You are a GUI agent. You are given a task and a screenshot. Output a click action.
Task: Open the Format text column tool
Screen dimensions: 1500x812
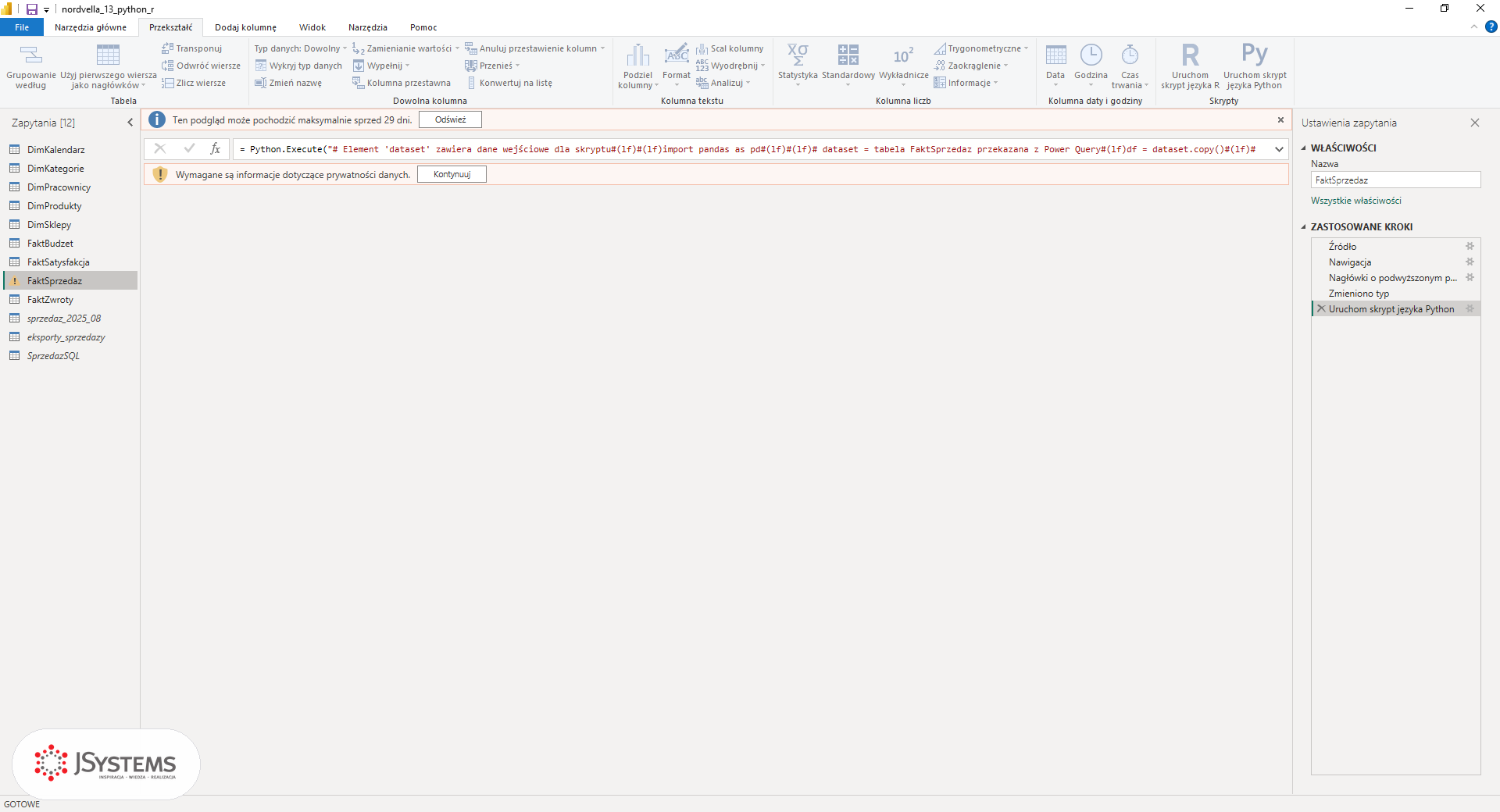pyautogui.click(x=677, y=66)
